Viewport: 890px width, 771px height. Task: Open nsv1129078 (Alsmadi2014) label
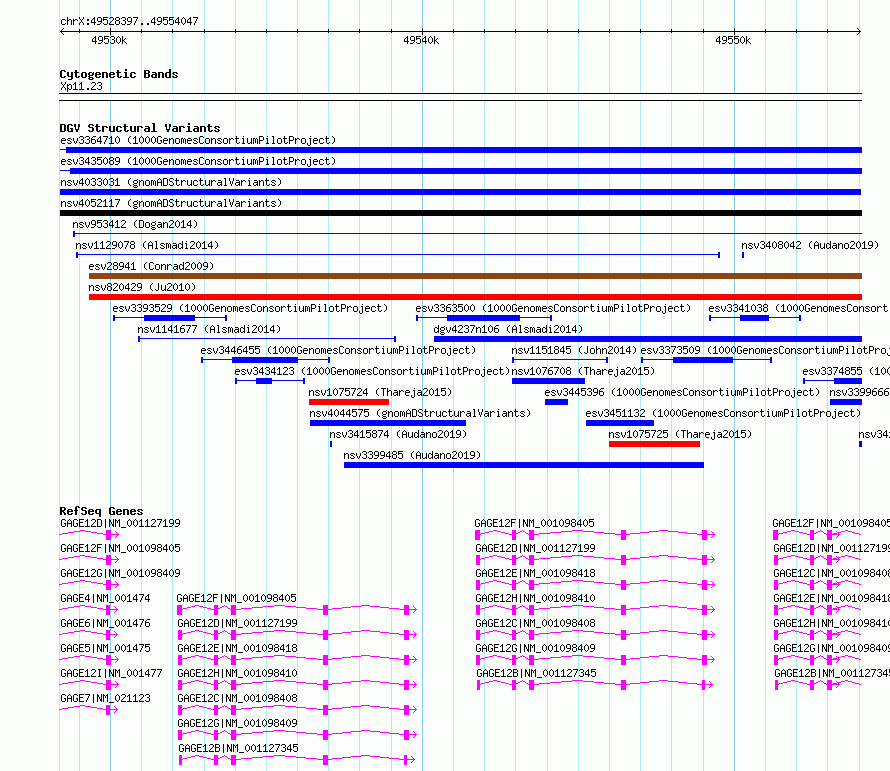pos(147,245)
